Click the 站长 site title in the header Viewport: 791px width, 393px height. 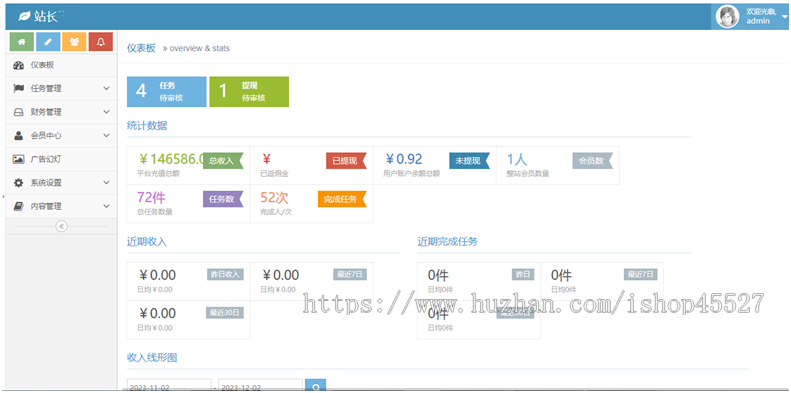click(46, 16)
